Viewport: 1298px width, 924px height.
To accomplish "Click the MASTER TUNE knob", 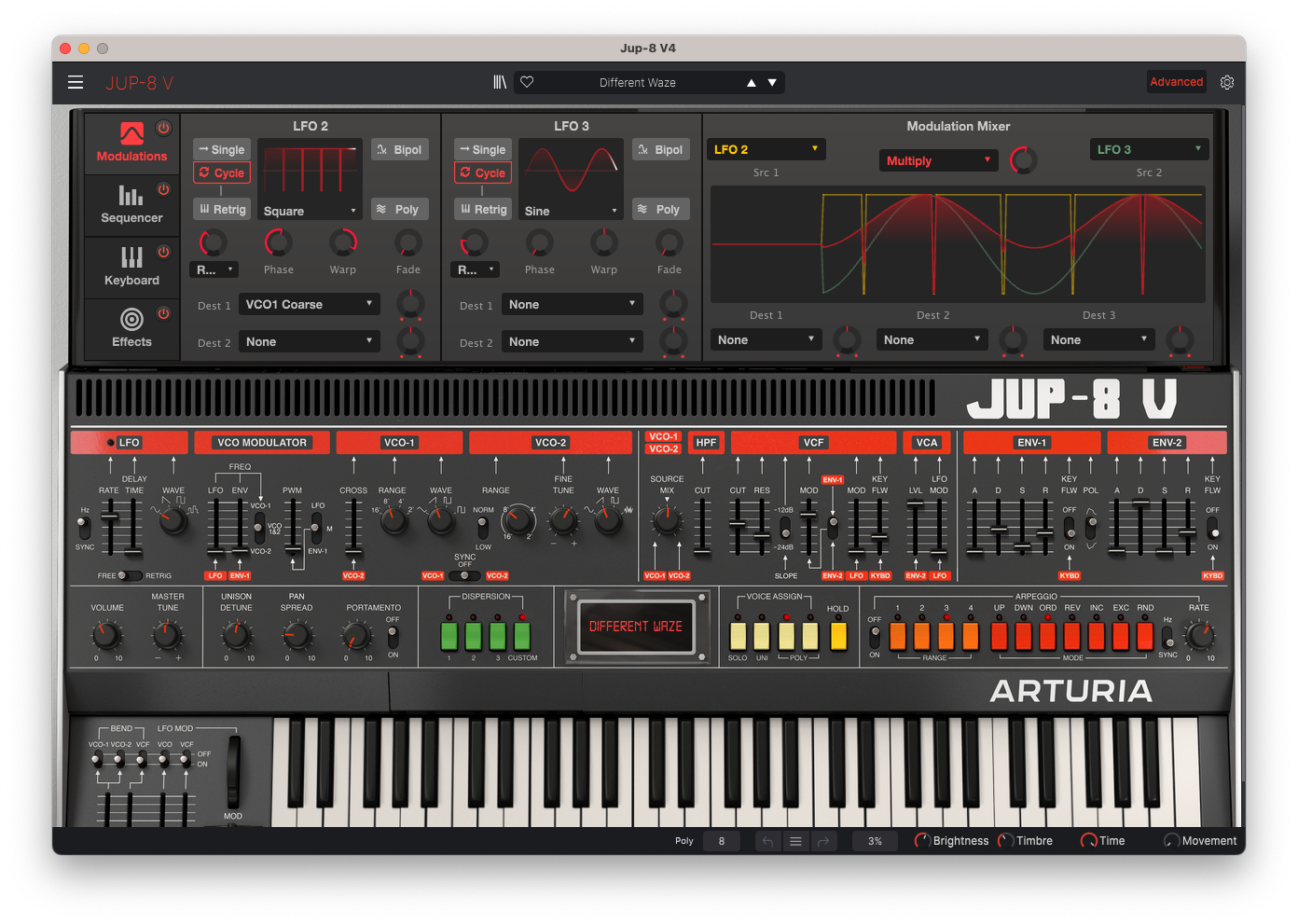I will click(x=167, y=636).
